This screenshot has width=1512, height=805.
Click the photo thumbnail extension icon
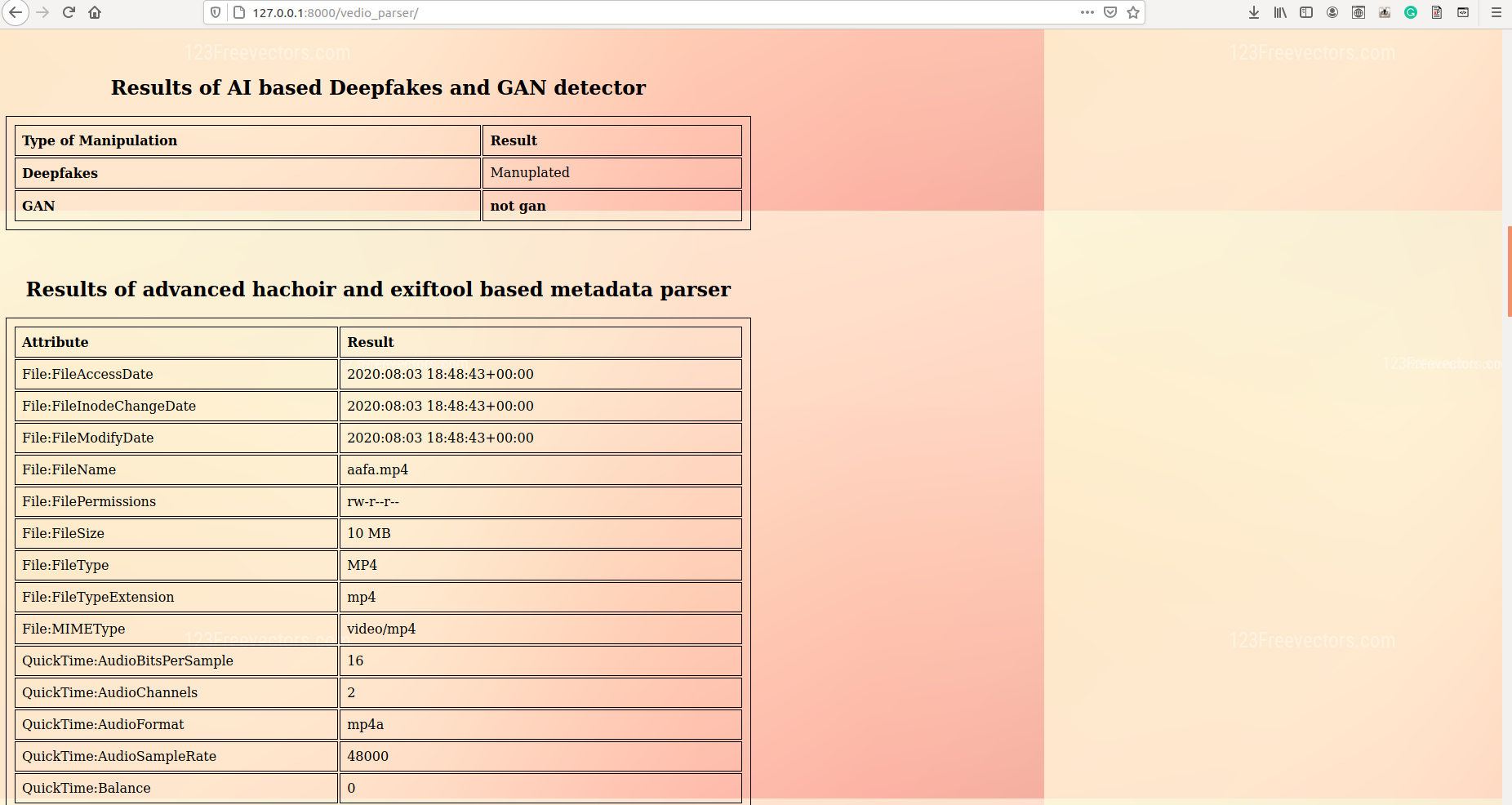tap(1385, 12)
